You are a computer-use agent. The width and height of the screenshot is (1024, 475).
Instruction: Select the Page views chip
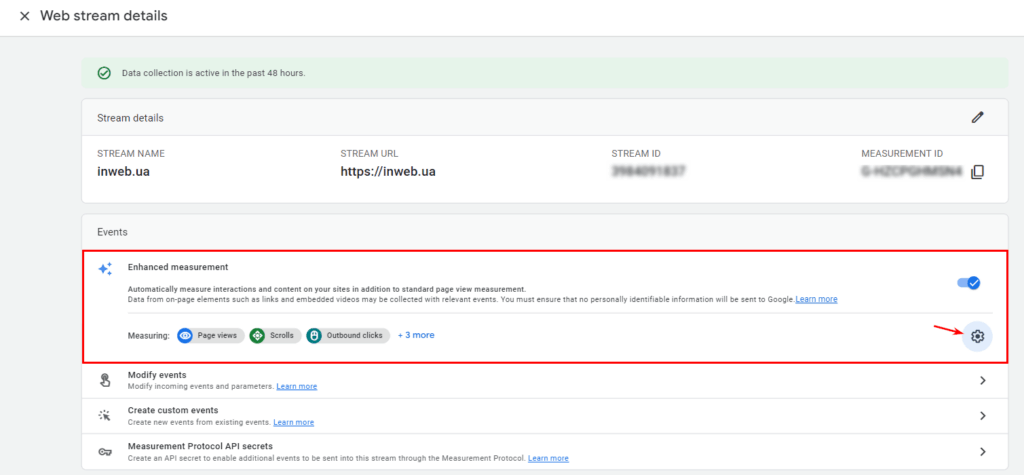tap(211, 335)
